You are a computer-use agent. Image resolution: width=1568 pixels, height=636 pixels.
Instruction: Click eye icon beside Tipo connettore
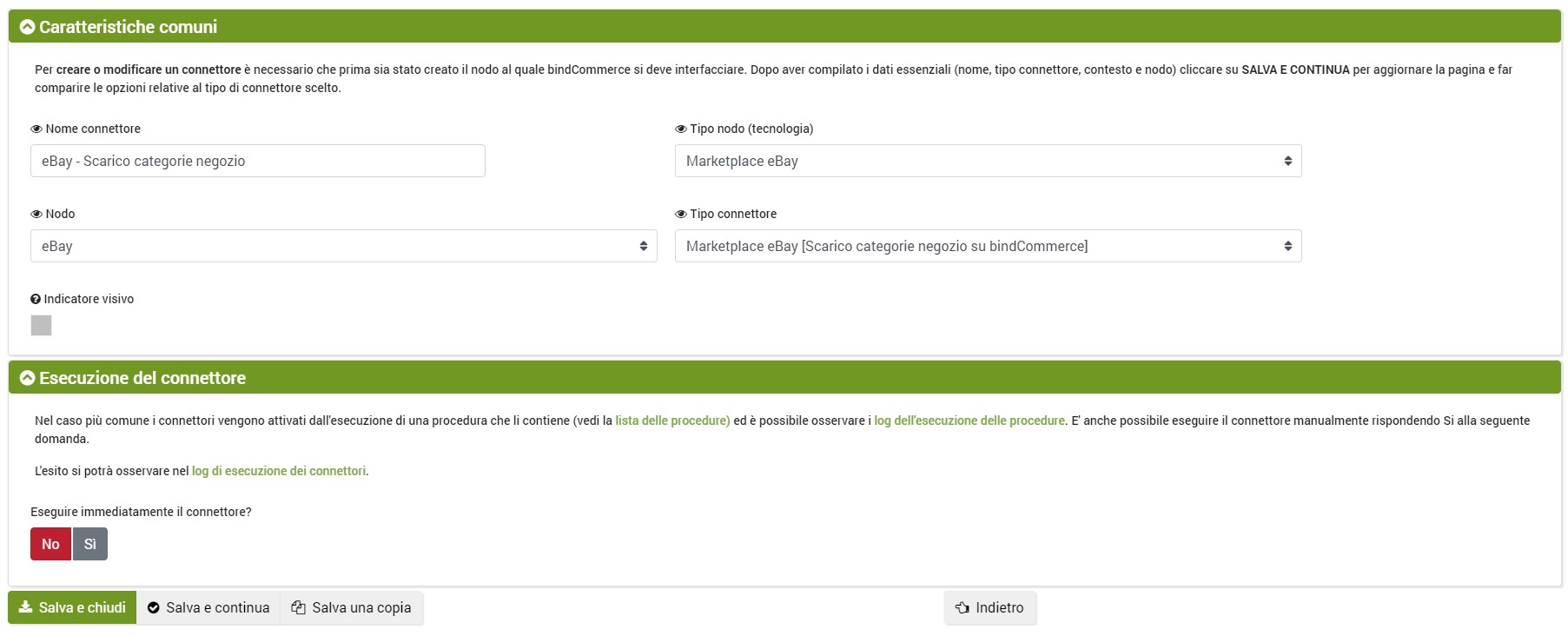pyautogui.click(x=681, y=215)
